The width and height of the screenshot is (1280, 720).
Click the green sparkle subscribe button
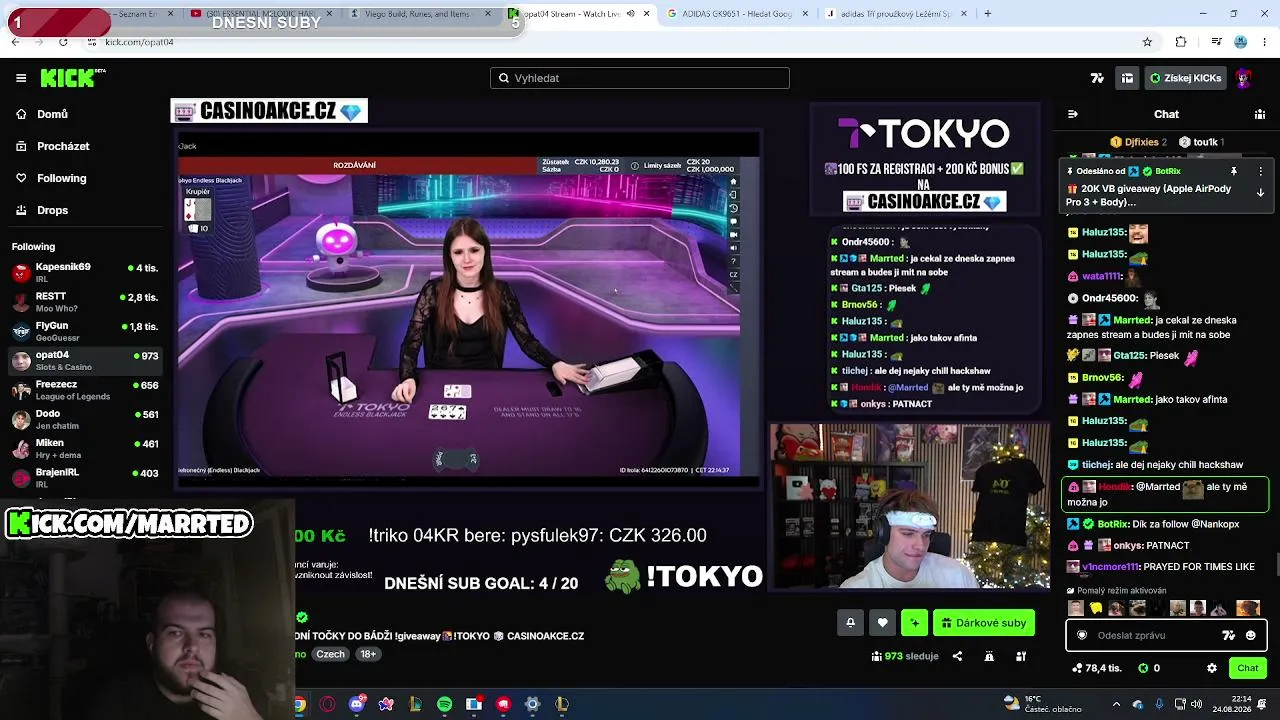pyautogui.click(x=914, y=623)
